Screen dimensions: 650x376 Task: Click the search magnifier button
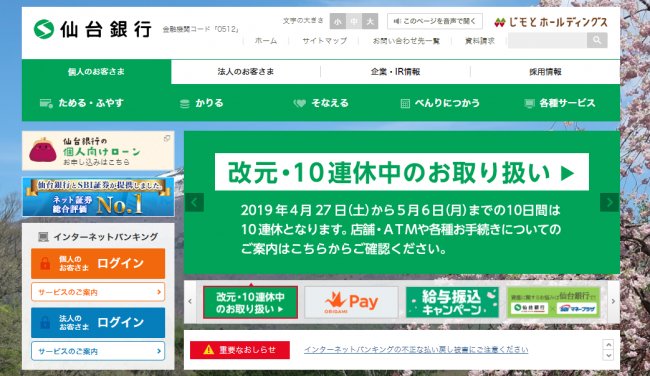pyautogui.click(x=597, y=40)
